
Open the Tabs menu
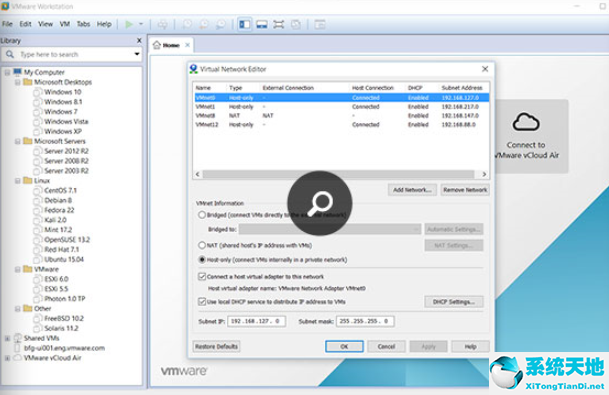coord(83,24)
